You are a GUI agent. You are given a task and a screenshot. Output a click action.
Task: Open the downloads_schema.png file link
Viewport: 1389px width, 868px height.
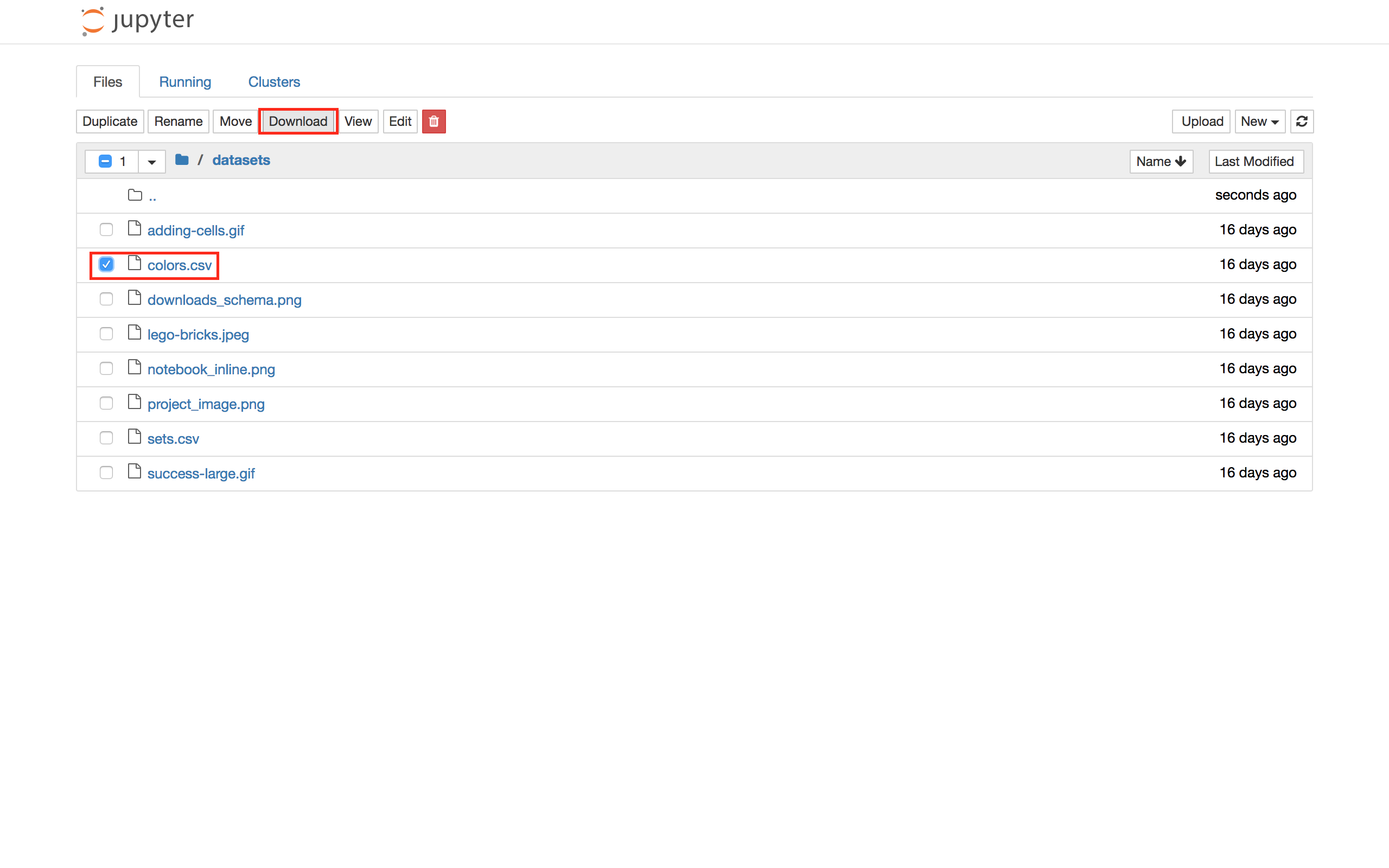[x=224, y=299]
